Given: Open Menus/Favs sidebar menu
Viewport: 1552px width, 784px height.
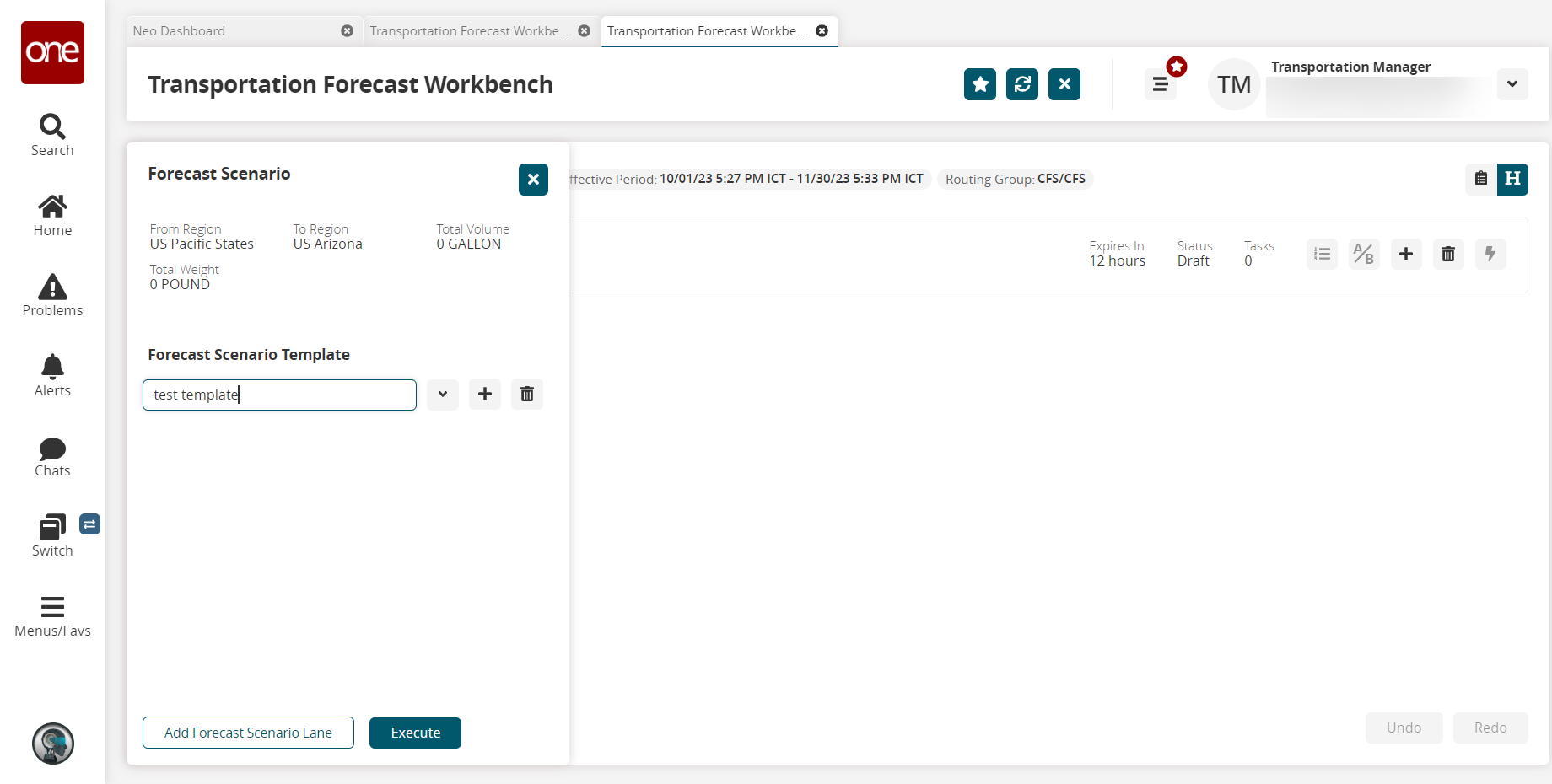Looking at the screenshot, I should point(52,617).
